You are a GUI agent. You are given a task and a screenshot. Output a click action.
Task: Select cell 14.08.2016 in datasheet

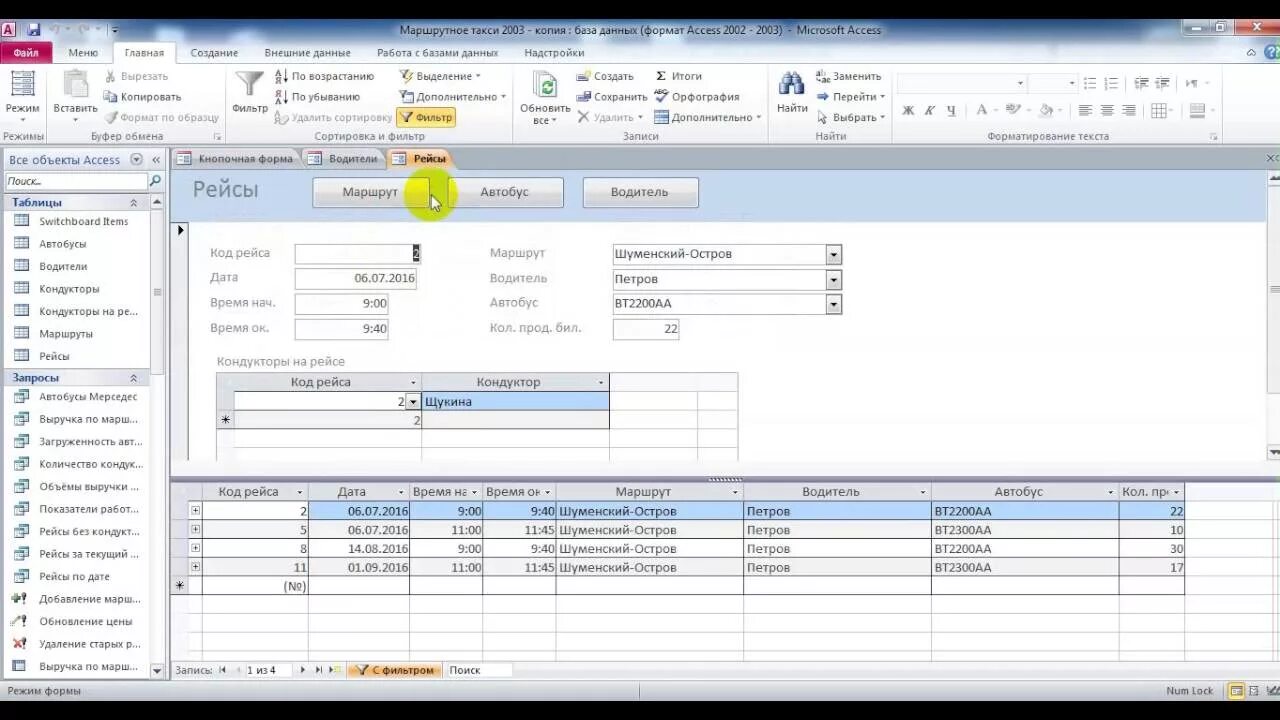click(x=359, y=549)
